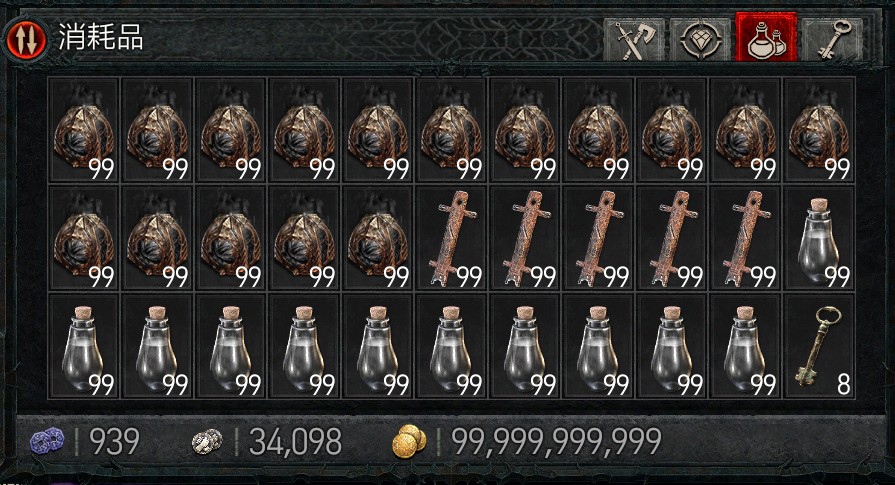Select the brass key stack of 8

tap(819, 346)
